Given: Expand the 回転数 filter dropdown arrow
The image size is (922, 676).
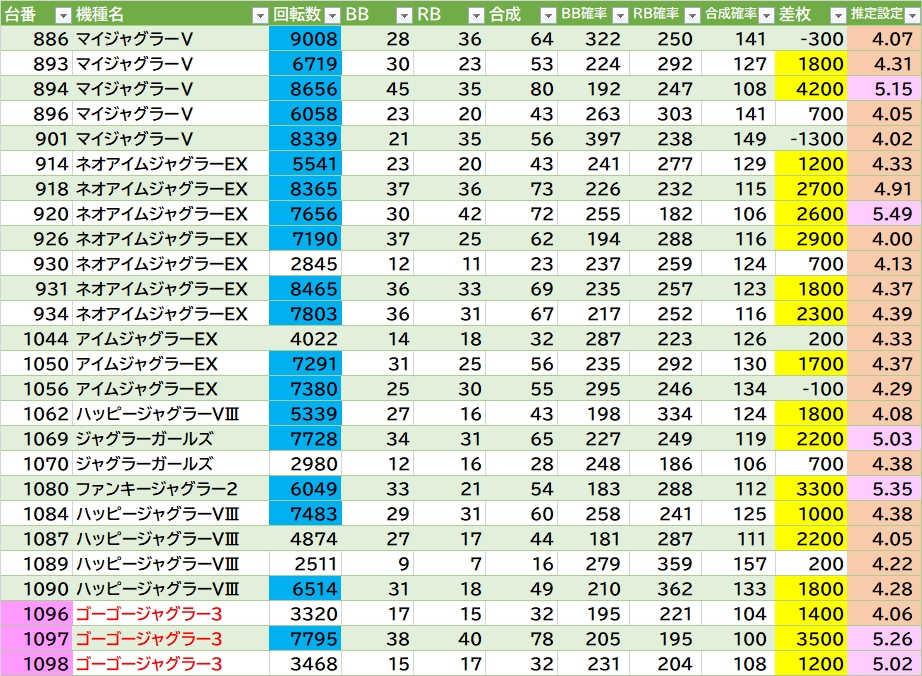Looking at the screenshot, I should click(x=331, y=15).
